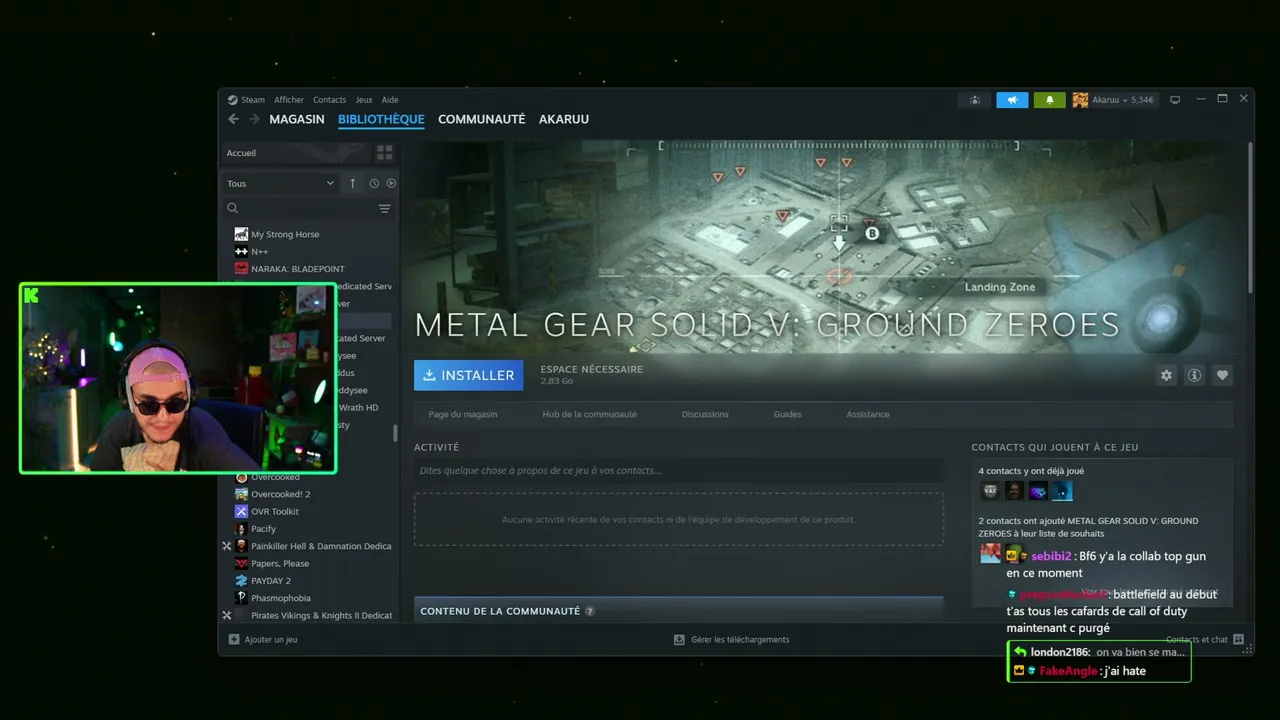The height and width of the screenshot is (720, 1280).
Task: Select Overcooked! 2 in library
Action: (281, 494)
